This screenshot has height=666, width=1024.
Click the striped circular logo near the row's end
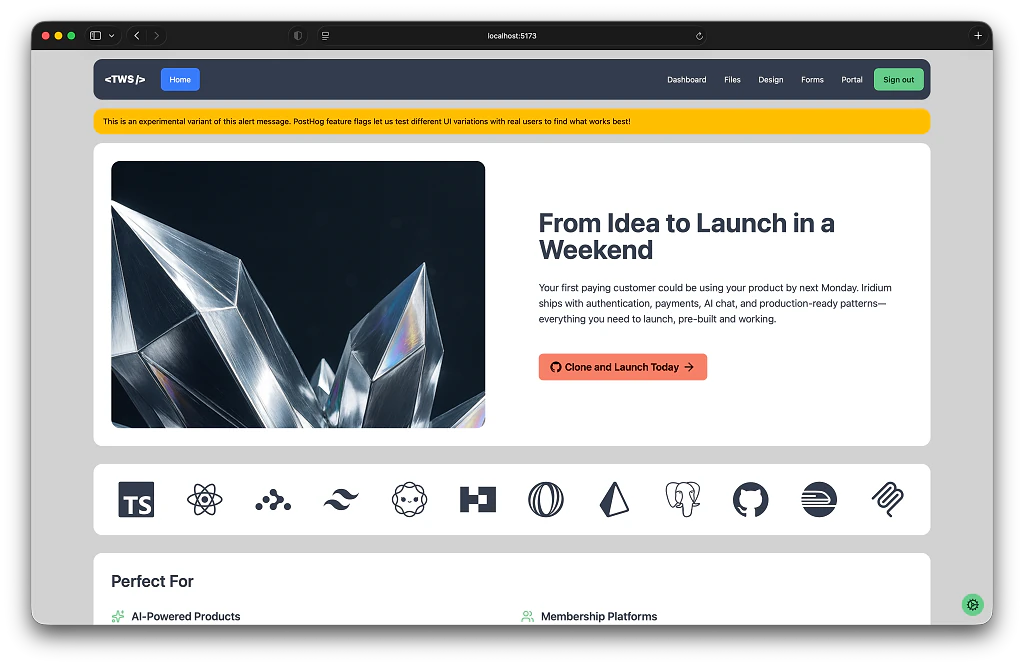pos(819,500)
